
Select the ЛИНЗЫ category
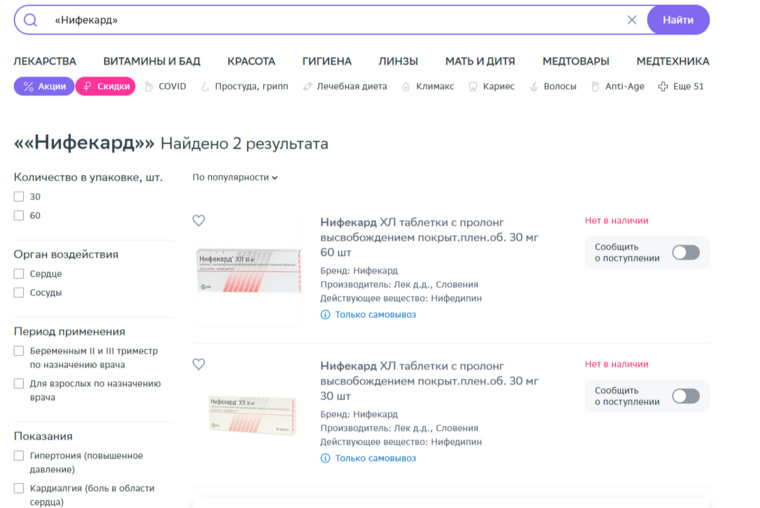point(398,61)
